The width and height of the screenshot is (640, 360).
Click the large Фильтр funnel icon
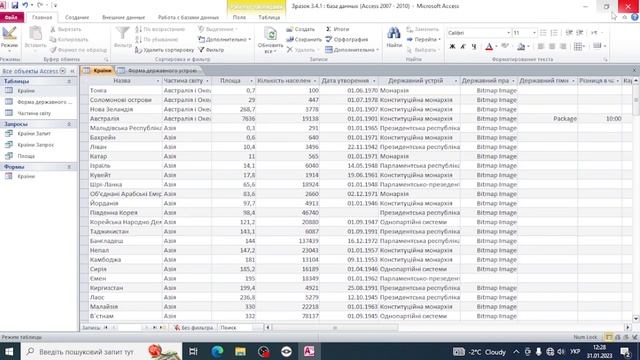point(122,34)
